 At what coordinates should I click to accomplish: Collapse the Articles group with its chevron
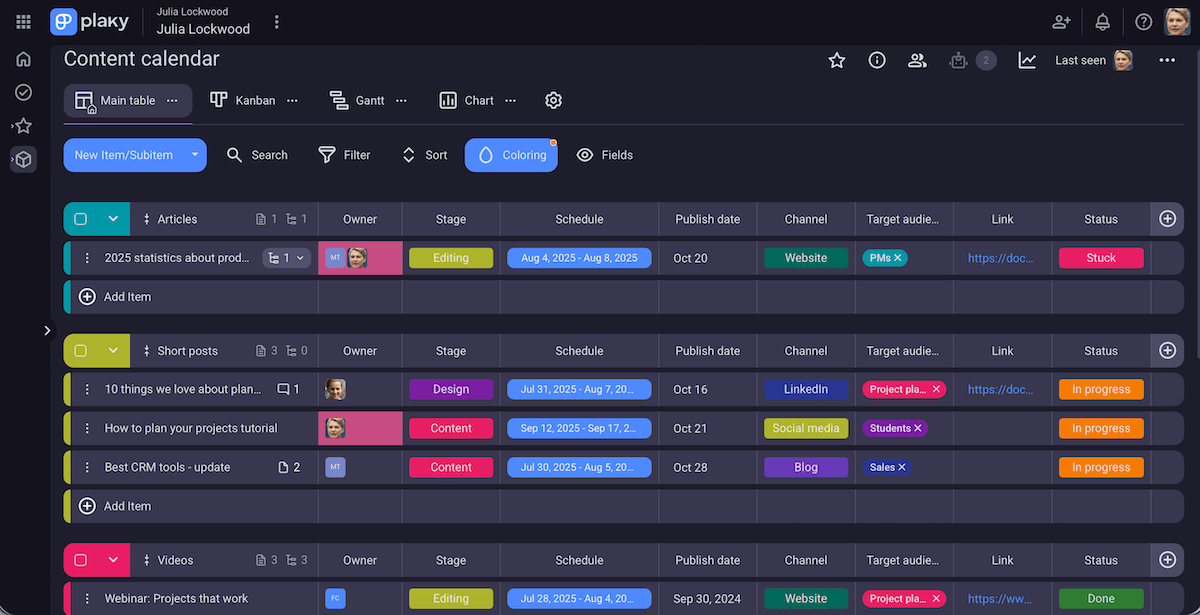pos(112,219)
